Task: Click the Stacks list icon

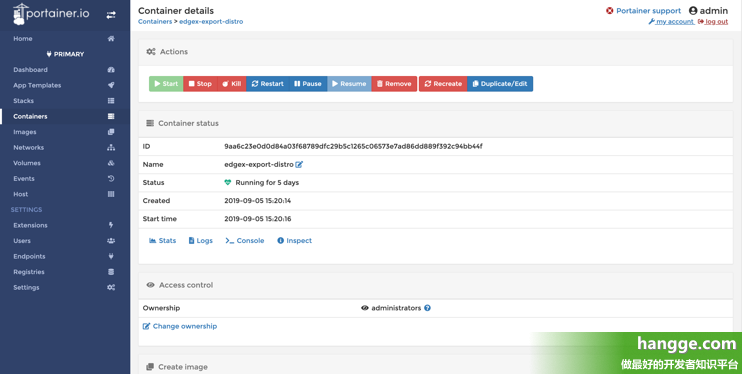Action: [111, 101]
